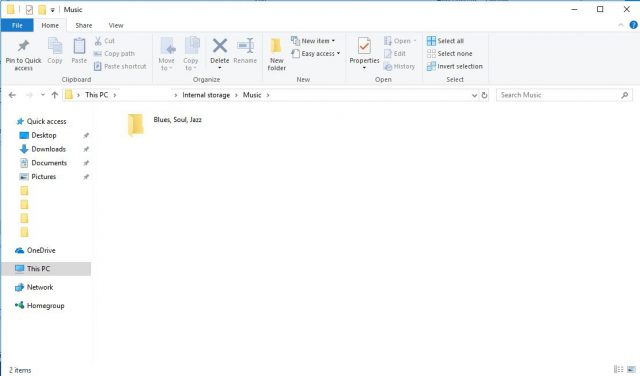Click Music in the address path
The height and width of the screenshot is (376, 640).
[x=252, y=95]
